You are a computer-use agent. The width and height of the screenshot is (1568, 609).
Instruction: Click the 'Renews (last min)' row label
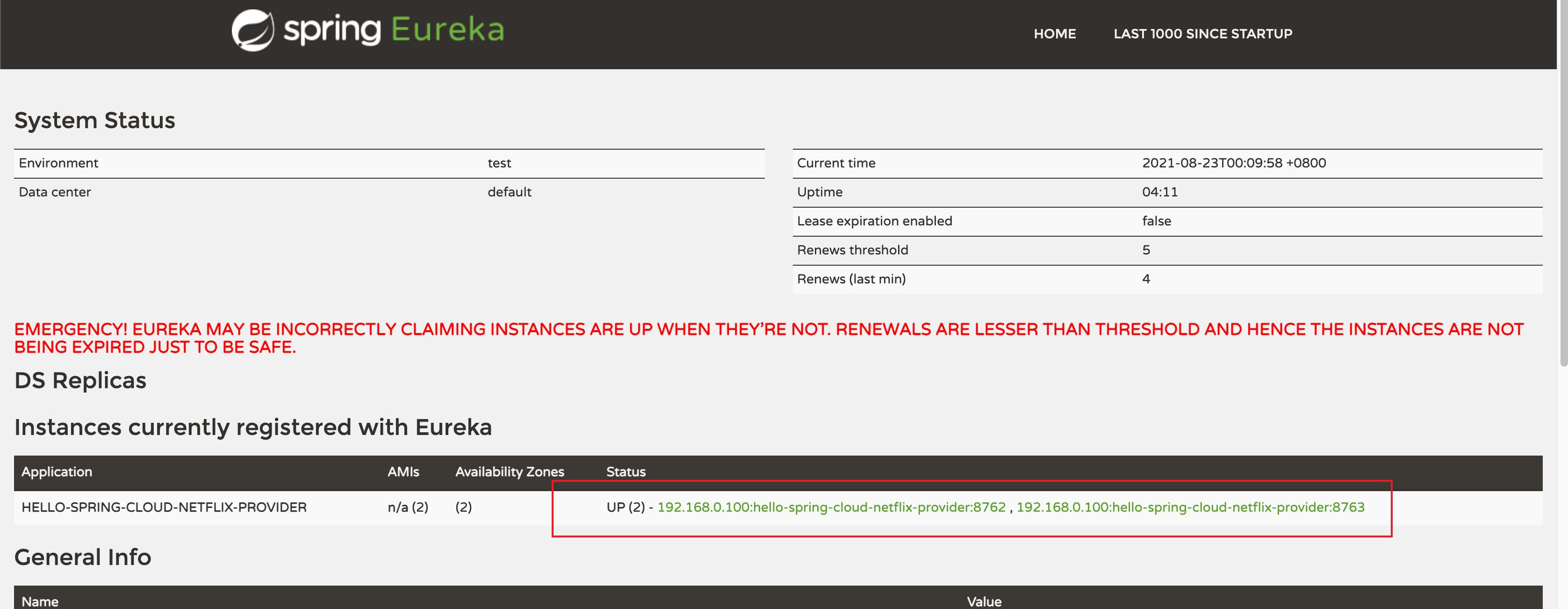tap(851, 279)
